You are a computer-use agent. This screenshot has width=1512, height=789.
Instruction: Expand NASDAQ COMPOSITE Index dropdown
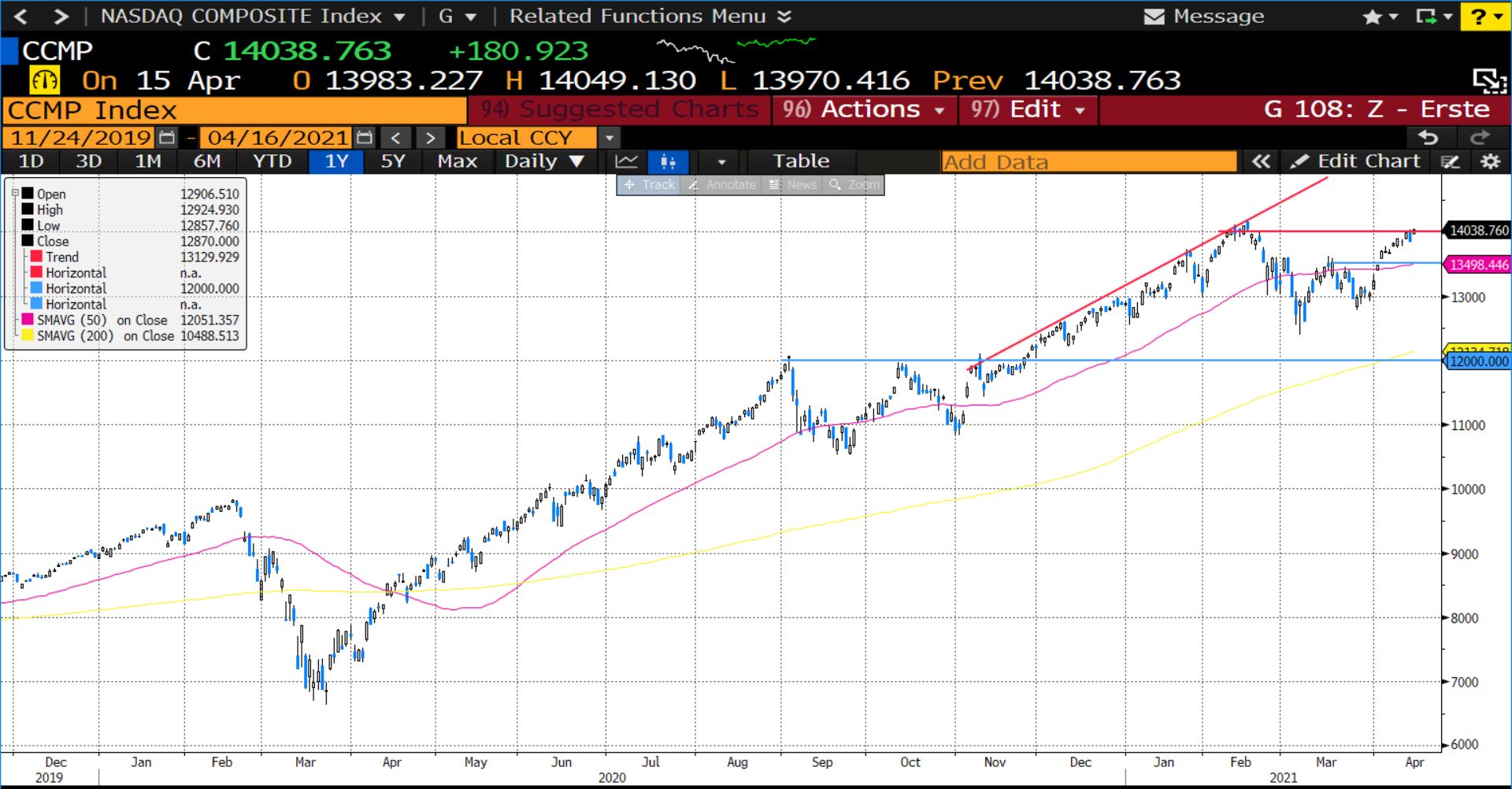[x=399, y=17]
